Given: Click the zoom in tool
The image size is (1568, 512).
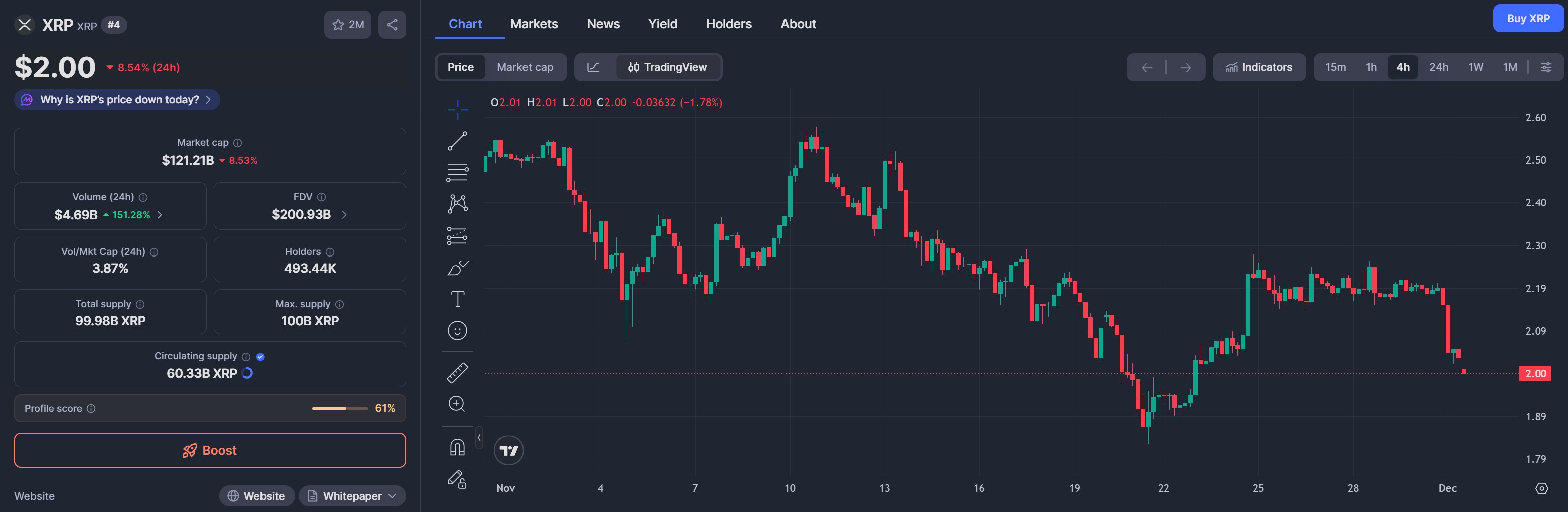Looking at the screenshot, I should (457, 404).
